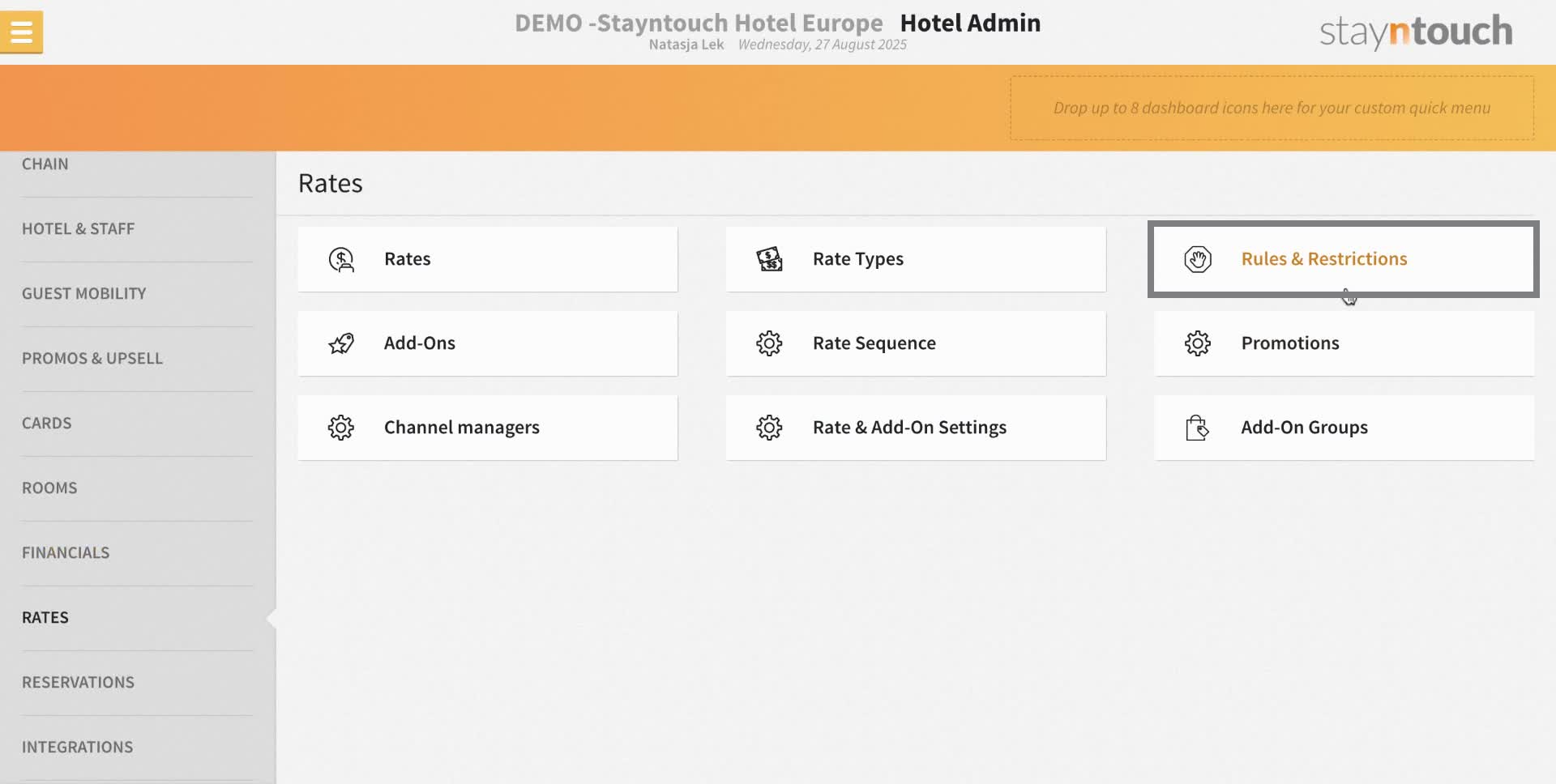1556x784 pixels.
Task: Open the hamburger menu button
Action: tap(21, 32)
